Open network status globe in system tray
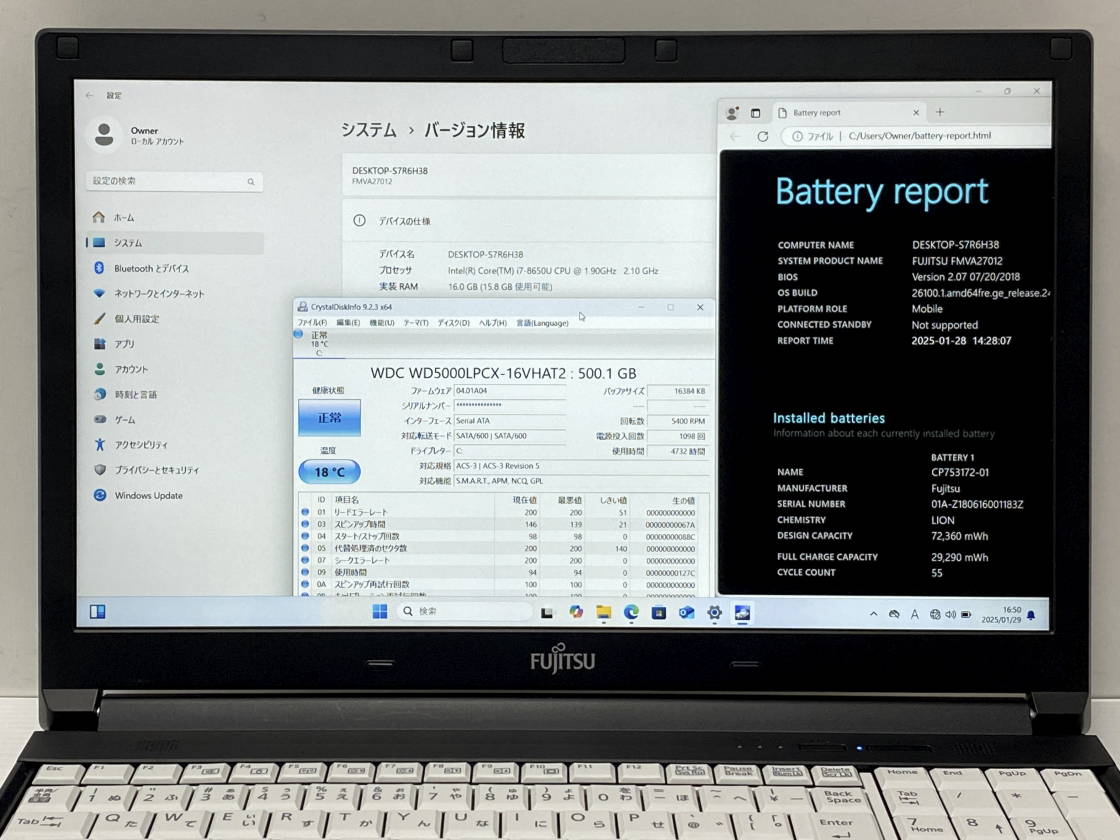This screenshot has width=1120, height=840. tap(935, 614)
